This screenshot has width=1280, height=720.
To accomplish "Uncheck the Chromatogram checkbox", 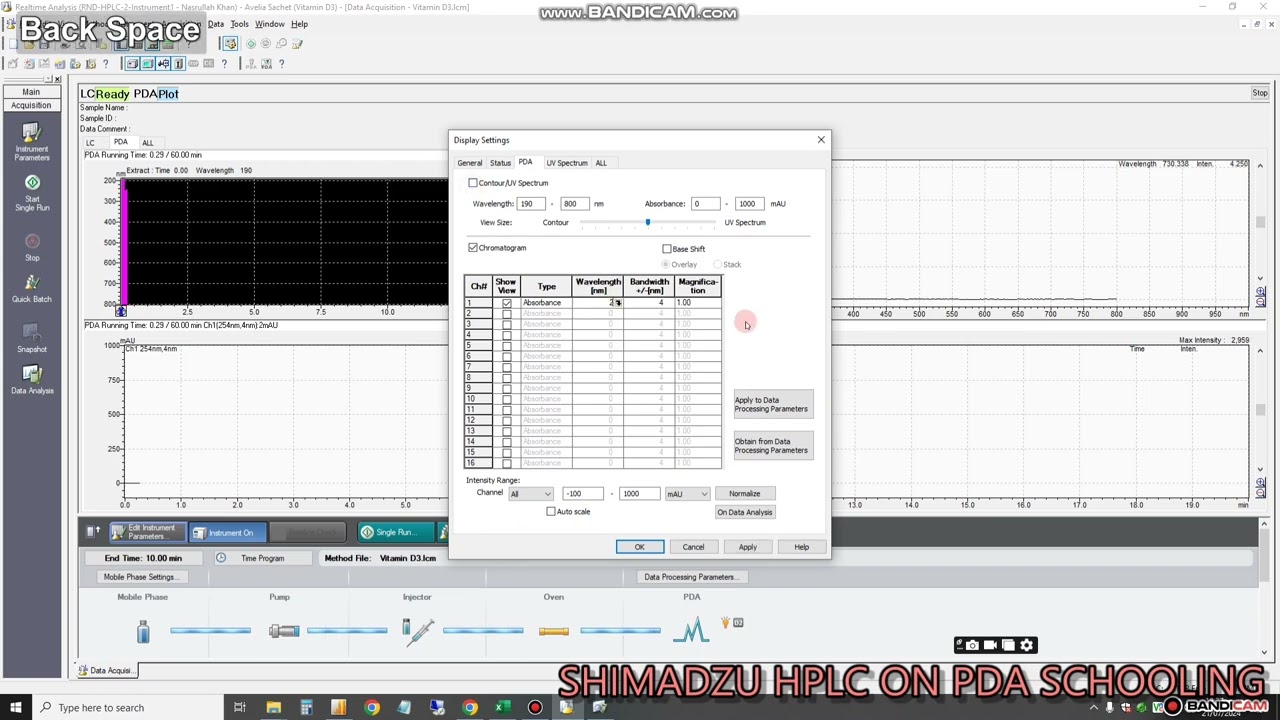I will point(473,248).
